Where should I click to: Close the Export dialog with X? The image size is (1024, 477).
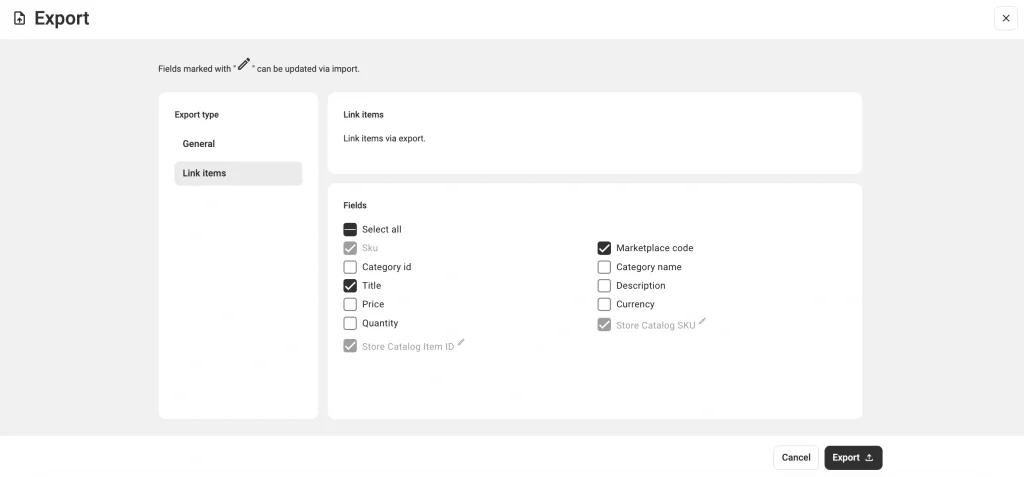pyautogui.click(x=1005, y=18)
